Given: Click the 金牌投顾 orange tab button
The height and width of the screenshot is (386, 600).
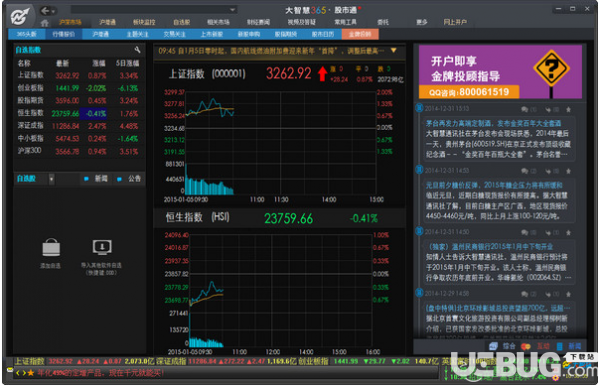Looking at the screenshot, I should pos(359,34).
